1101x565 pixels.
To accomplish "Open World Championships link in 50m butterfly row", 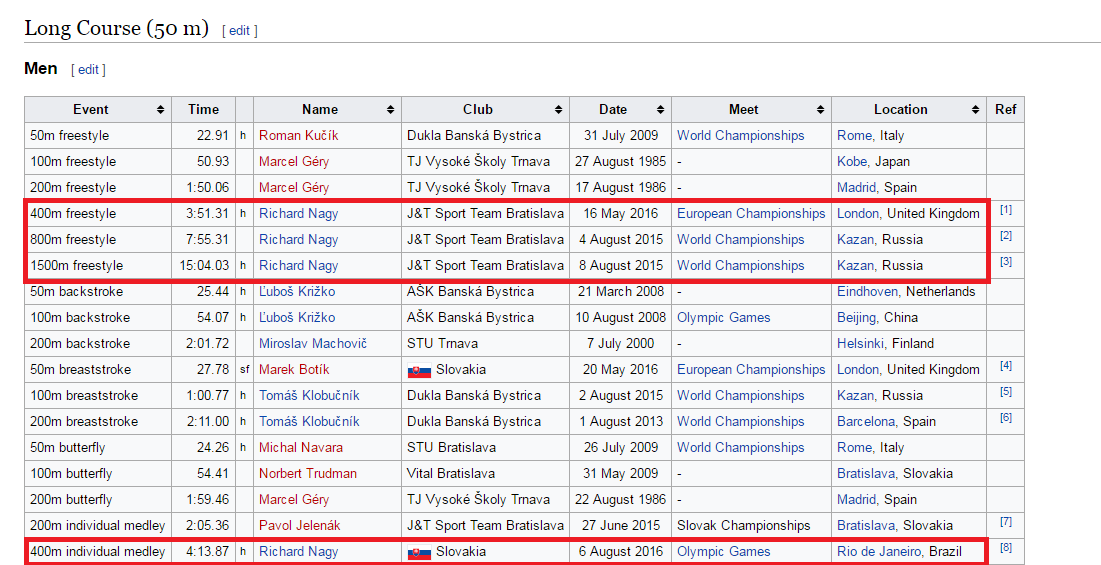I will [741, 447].
